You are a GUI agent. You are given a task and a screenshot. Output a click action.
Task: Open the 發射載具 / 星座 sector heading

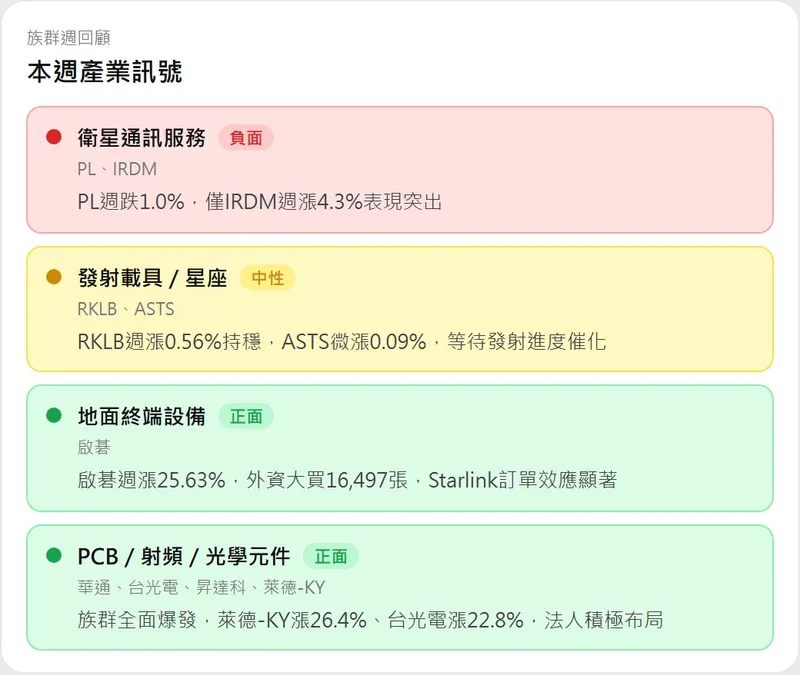pyautogui.click(x=152, y=278)
